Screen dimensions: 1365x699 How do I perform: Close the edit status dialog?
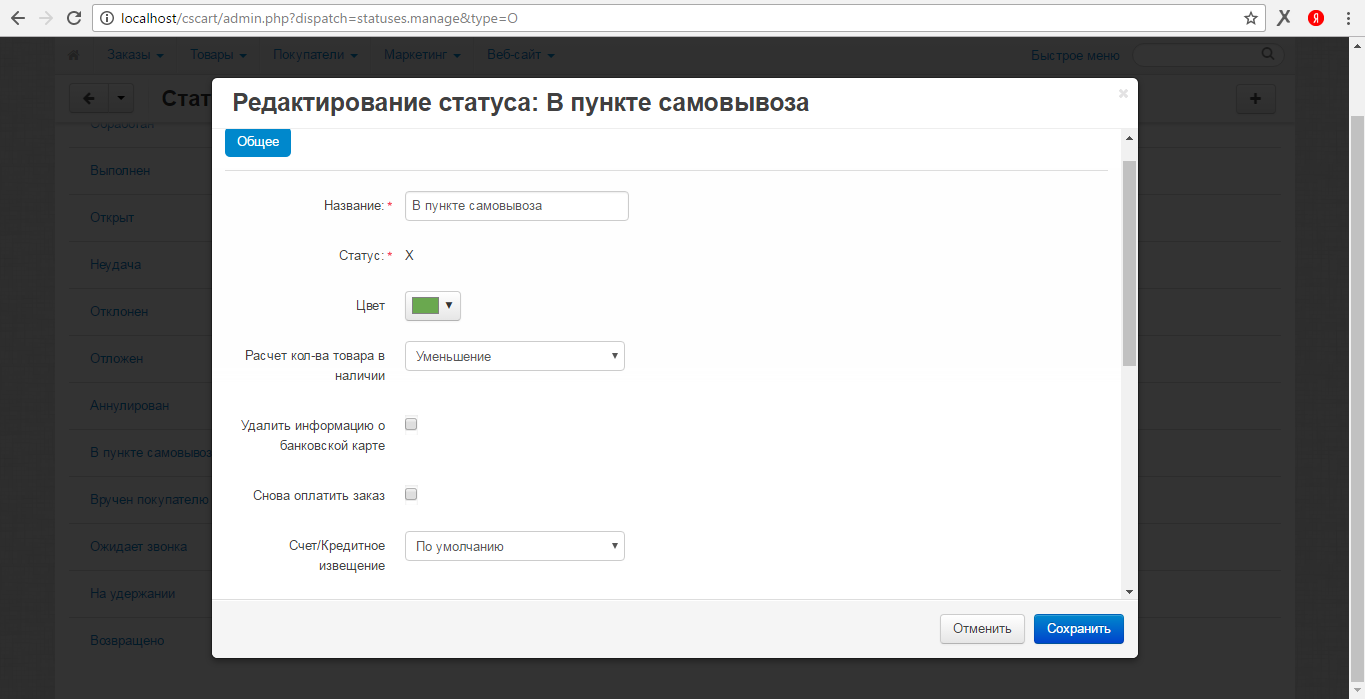point(1123,93)
